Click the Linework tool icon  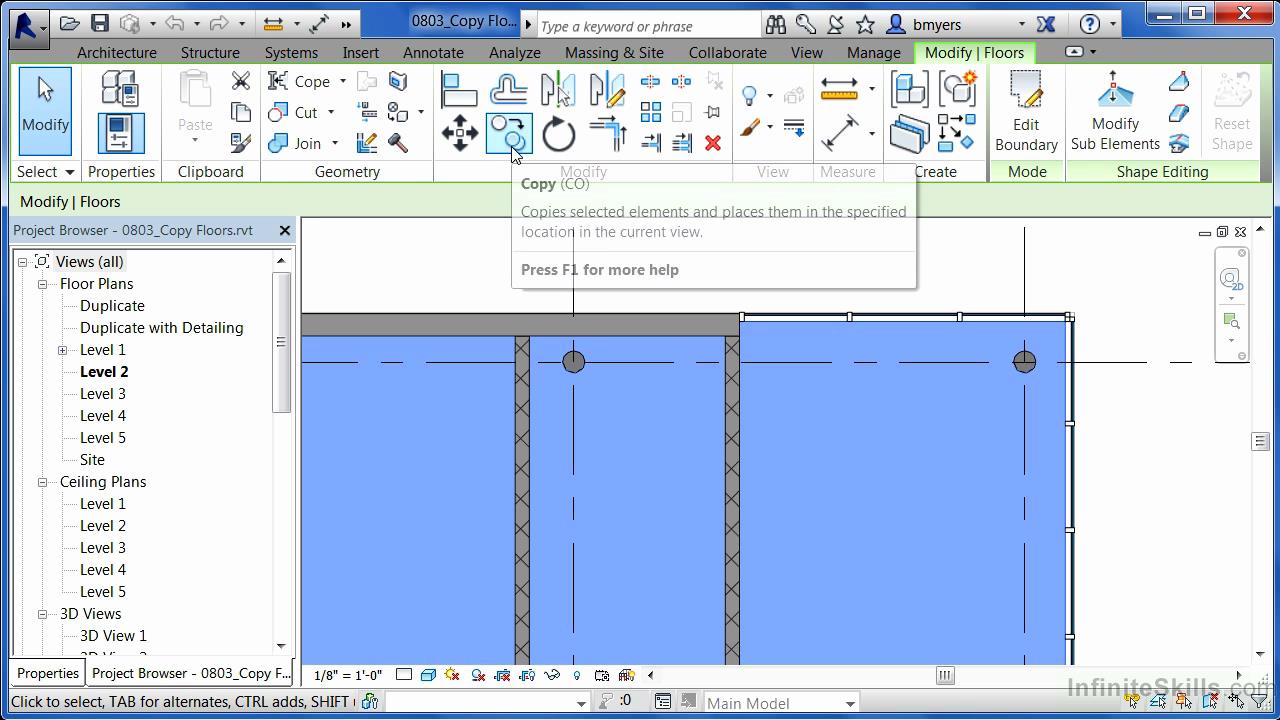click(794, 128)
